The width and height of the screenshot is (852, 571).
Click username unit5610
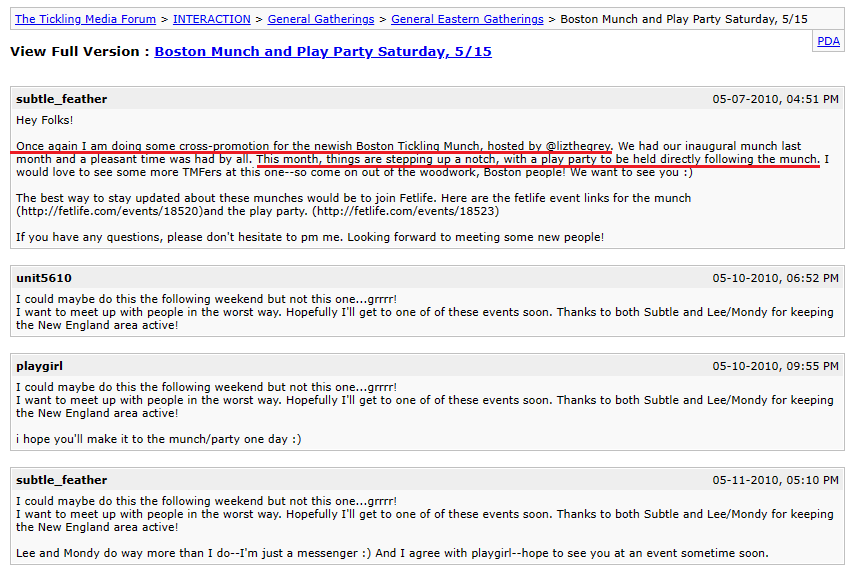[x=43, y=278]
